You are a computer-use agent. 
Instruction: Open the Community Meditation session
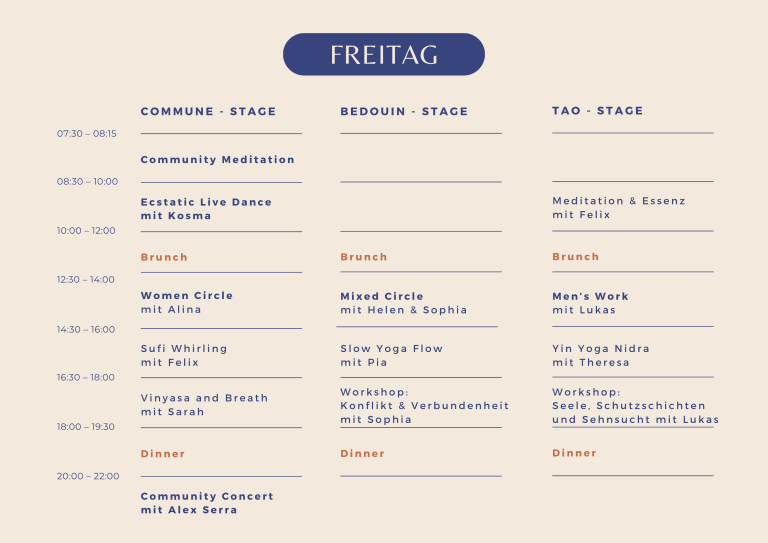pyautogui.click(x=217, y=160)
